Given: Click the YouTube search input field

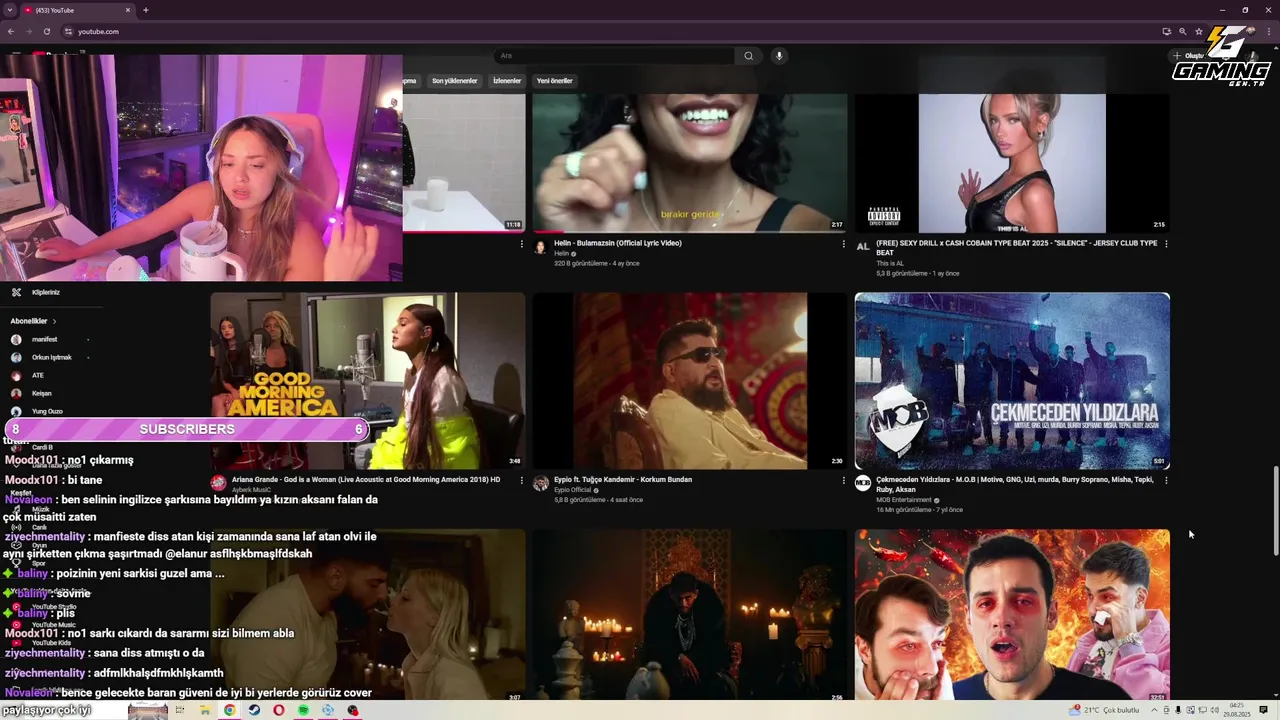Looking at the screenshot, I should click(x=614, y=56).
